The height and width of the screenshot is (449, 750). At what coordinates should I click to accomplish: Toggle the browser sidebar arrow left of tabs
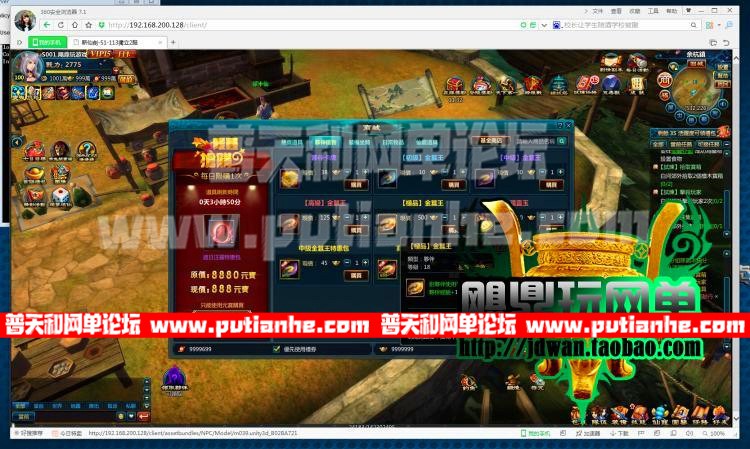[x=20, y=43]
